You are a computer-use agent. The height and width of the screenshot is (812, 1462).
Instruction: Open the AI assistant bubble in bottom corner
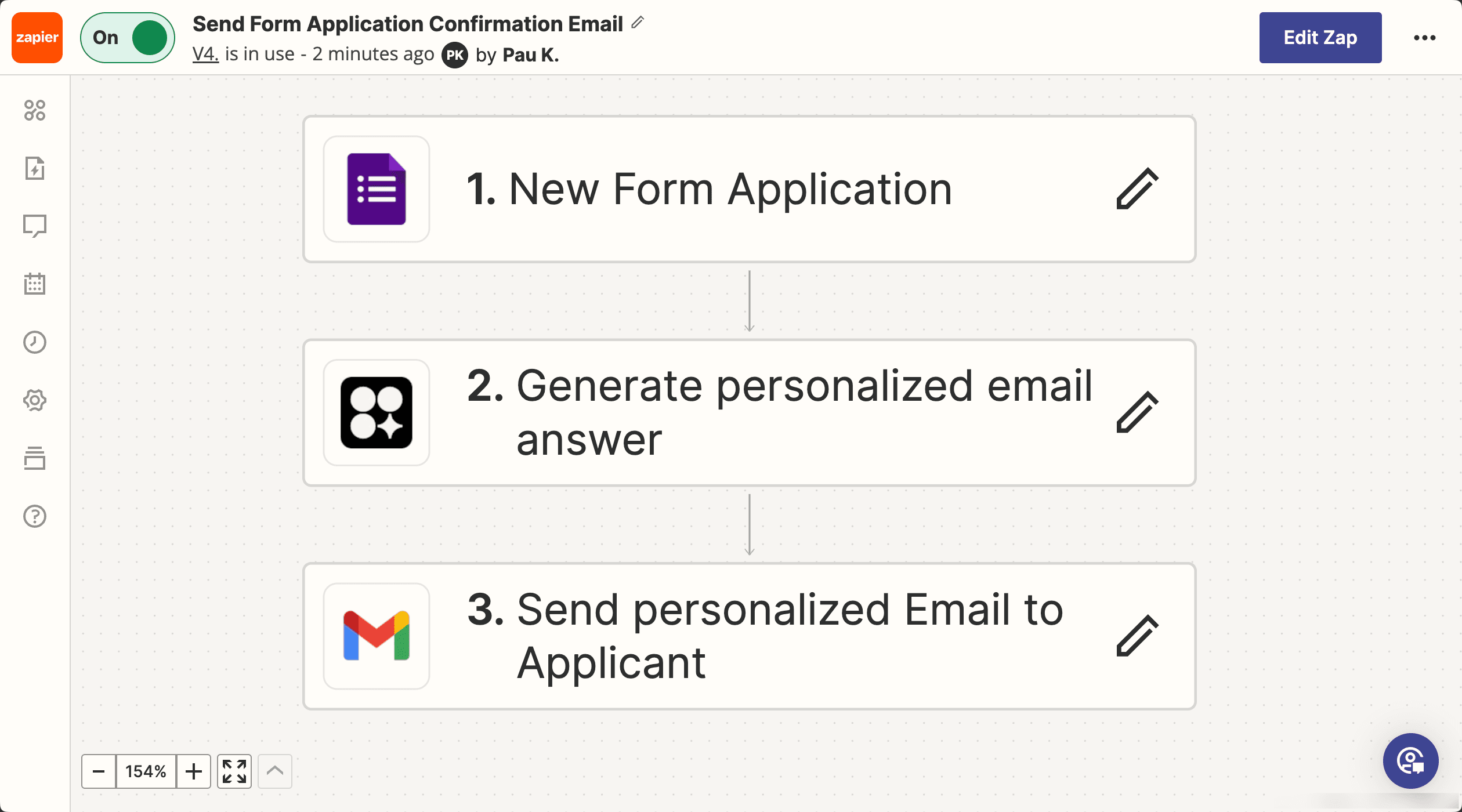point(1411,761)
